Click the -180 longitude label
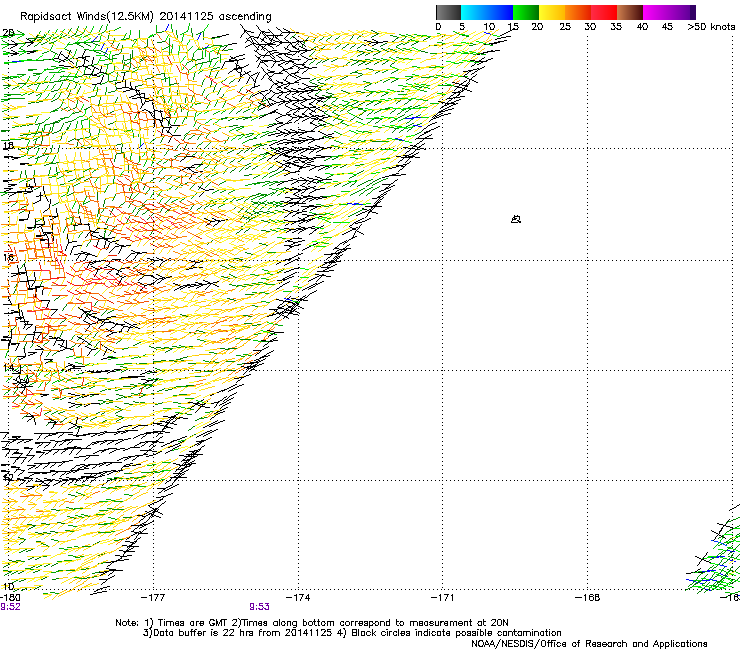 click(x=10, y=598)
